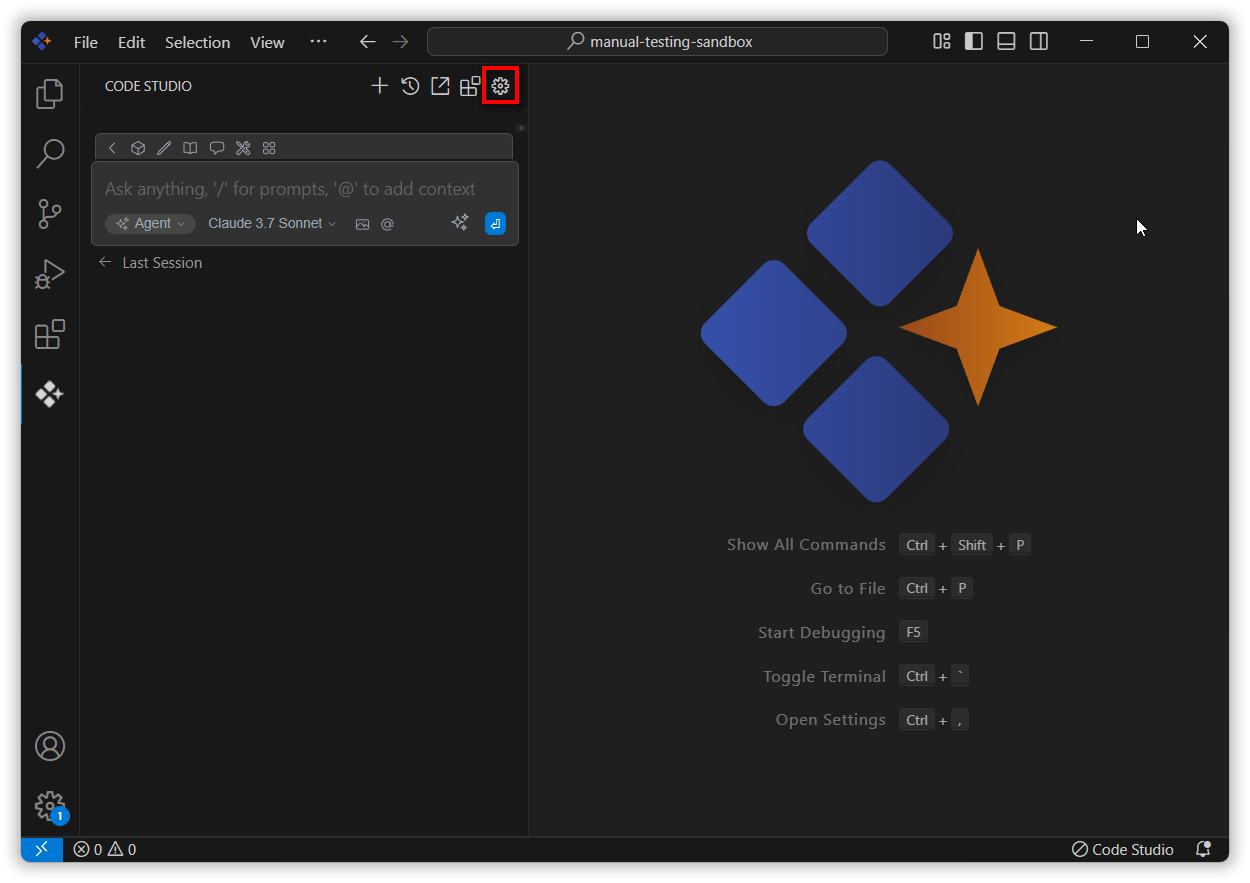Click the open book icon in chat toolbar
Image resolution: width=1250 pixels, height=883 pixels.
pyautogui.click(x=190, y=148)
